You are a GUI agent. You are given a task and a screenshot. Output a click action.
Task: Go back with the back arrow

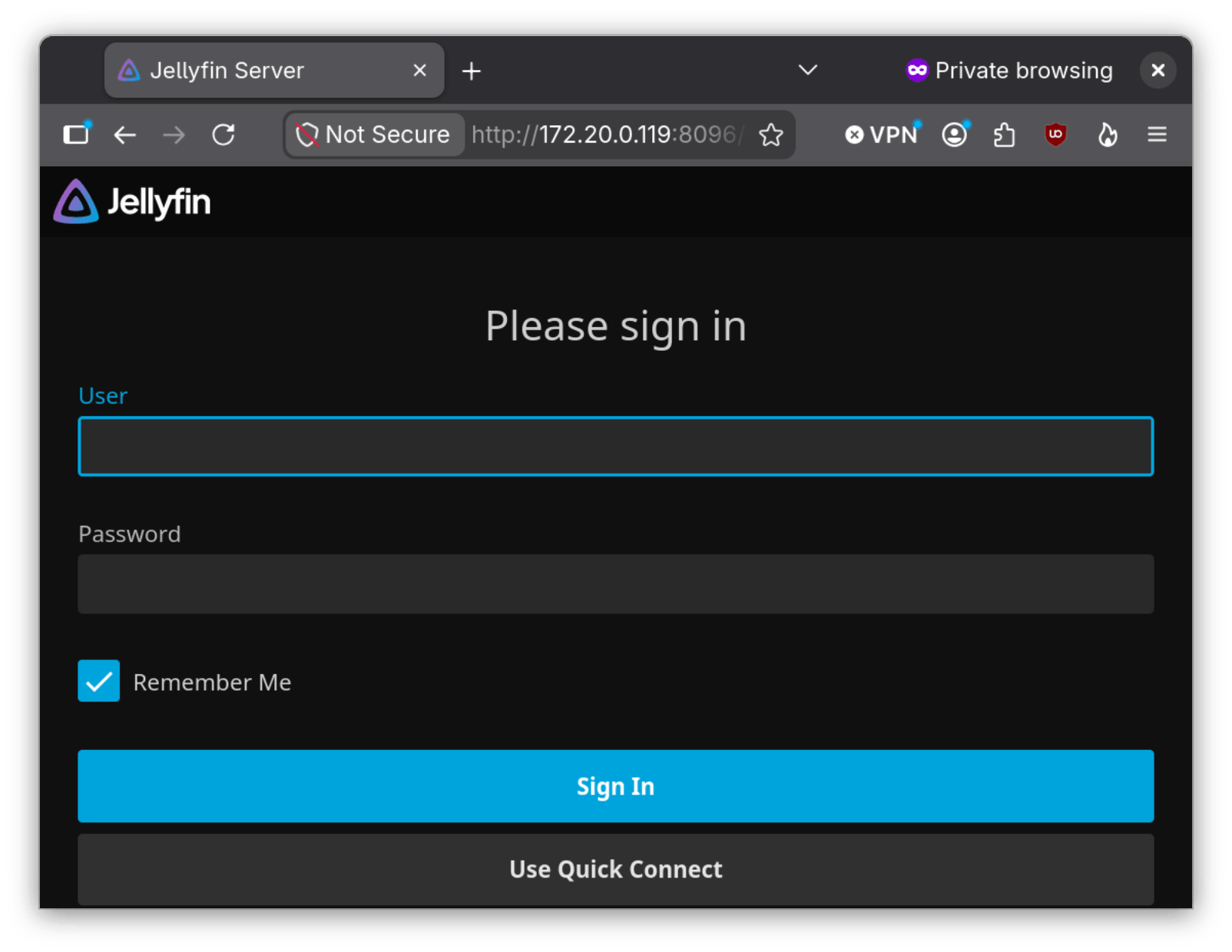tap(125, 135)
